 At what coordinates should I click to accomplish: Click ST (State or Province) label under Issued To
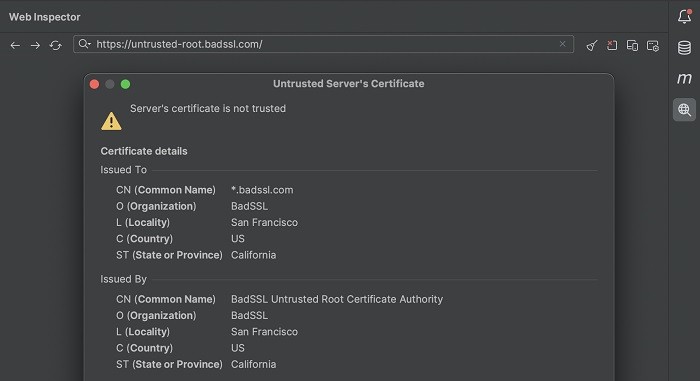tap(169, 255)
